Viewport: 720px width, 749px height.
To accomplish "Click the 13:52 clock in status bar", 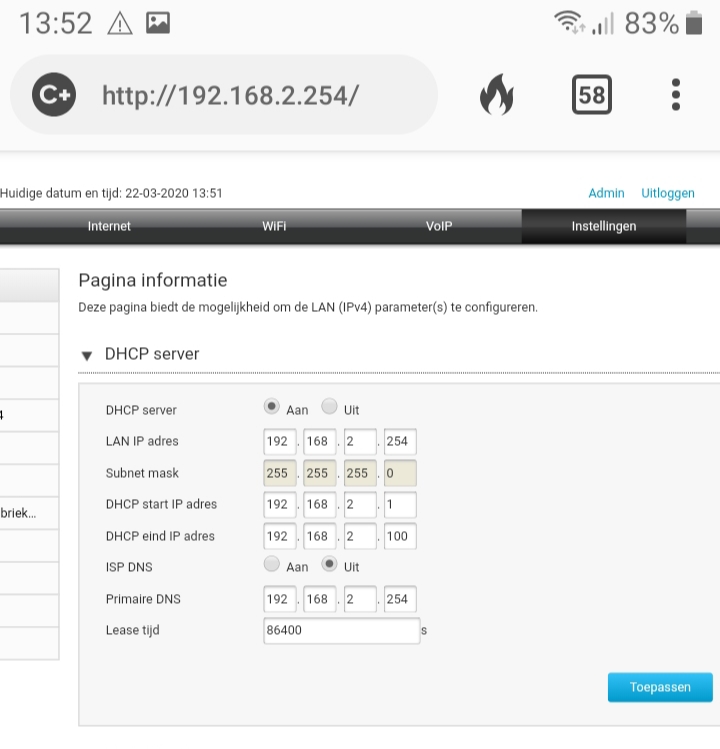I will pos(55,23).
